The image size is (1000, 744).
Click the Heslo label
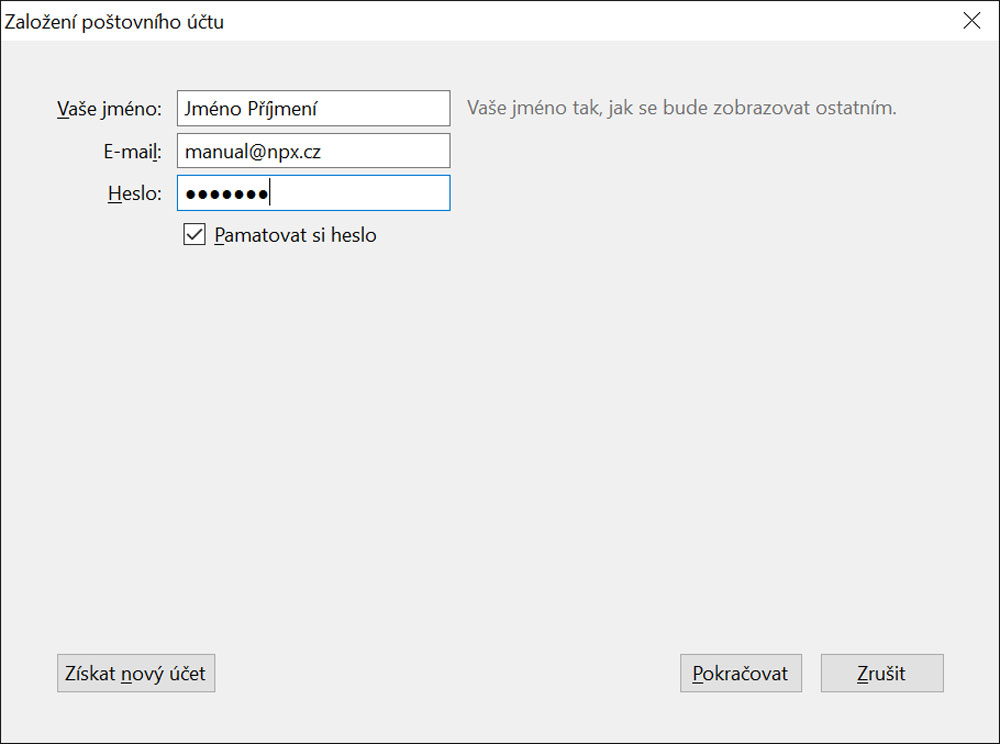[x=134, y=194]
